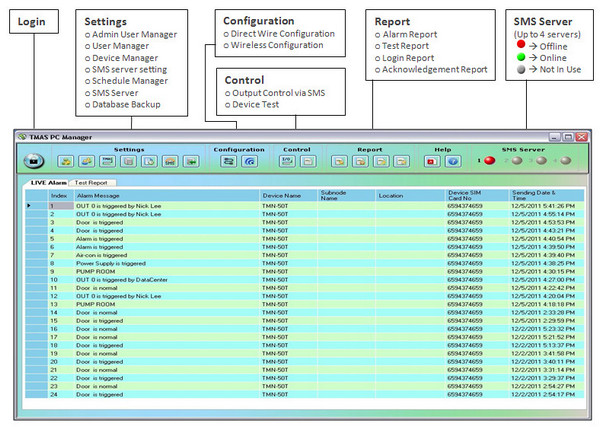
Task: Sort by Subnode Name column header
Action: pyautogui.click(x=346, y=196)
